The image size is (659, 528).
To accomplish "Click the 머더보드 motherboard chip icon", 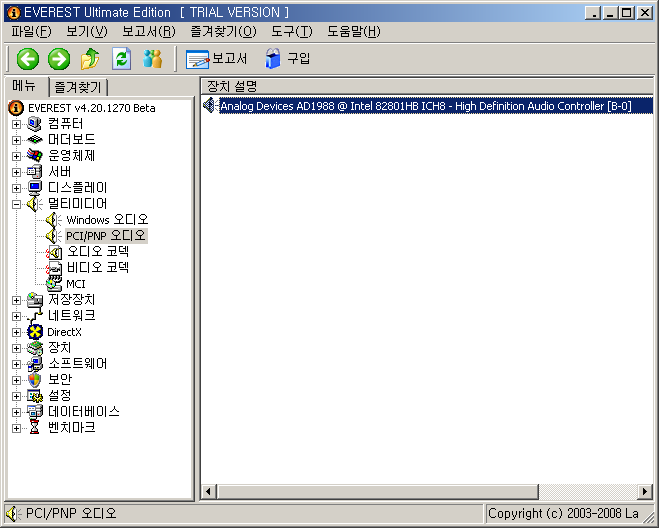I will click(x=34, y=140).
